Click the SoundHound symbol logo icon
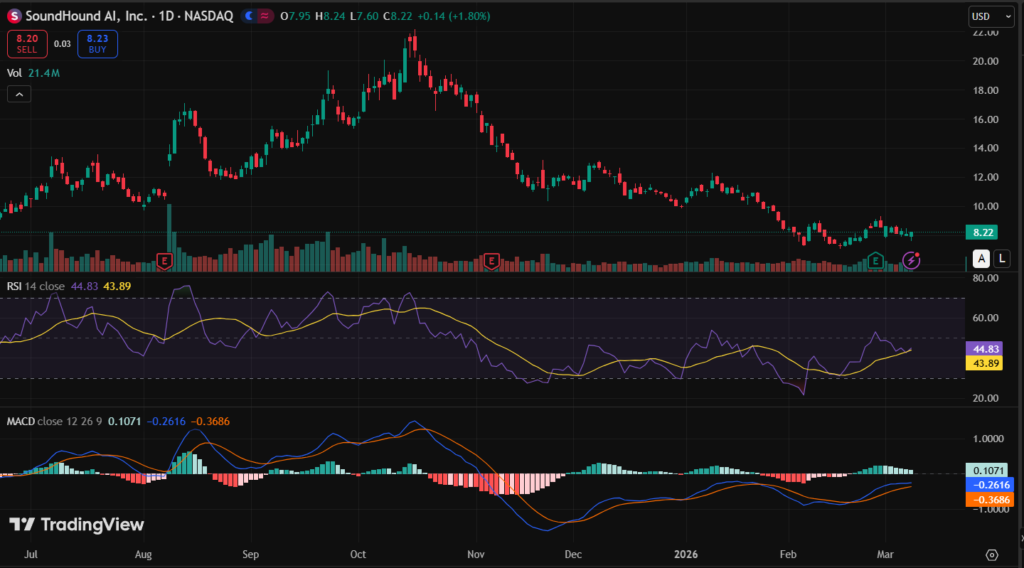Screen dimensions: 1024x568 (14, 16)
